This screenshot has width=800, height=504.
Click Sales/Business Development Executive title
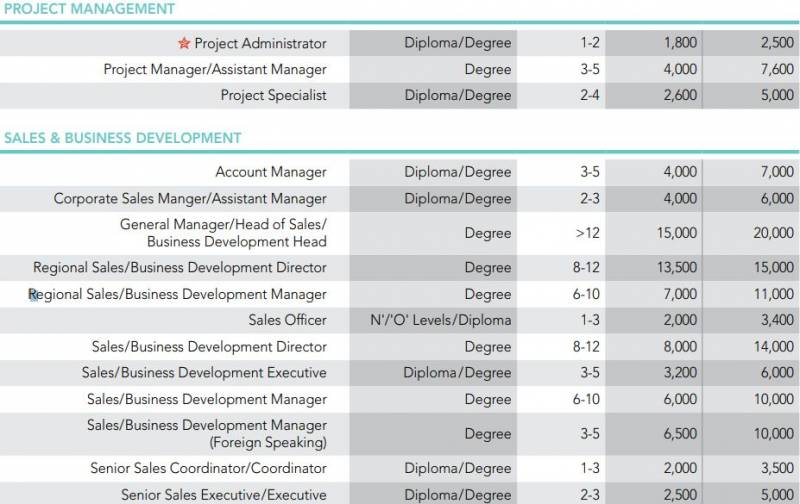click(x=204, y=373)
